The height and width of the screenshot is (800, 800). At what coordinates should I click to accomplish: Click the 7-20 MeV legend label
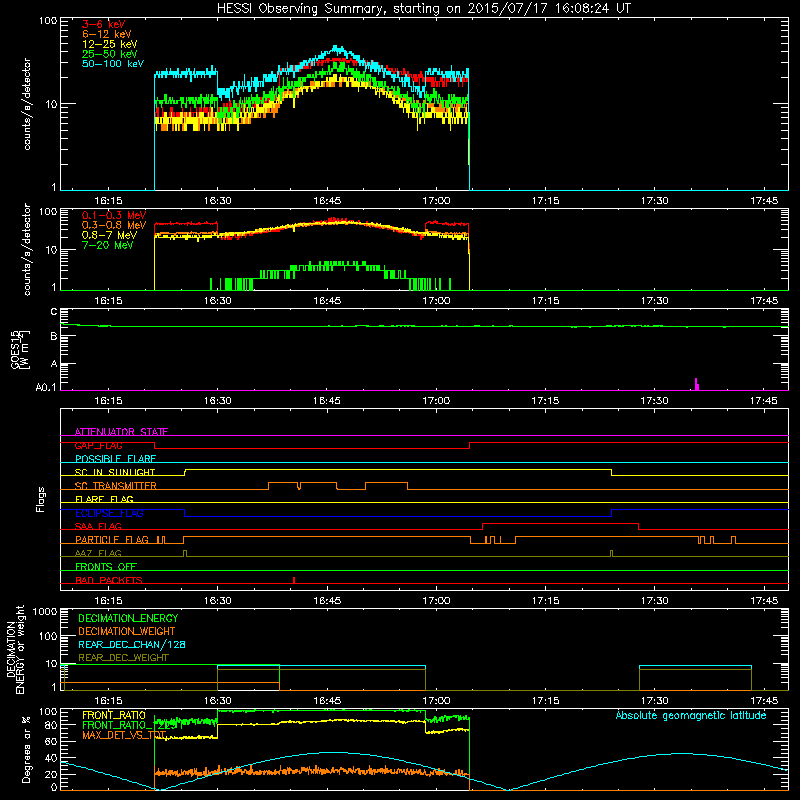click(108, 245)
